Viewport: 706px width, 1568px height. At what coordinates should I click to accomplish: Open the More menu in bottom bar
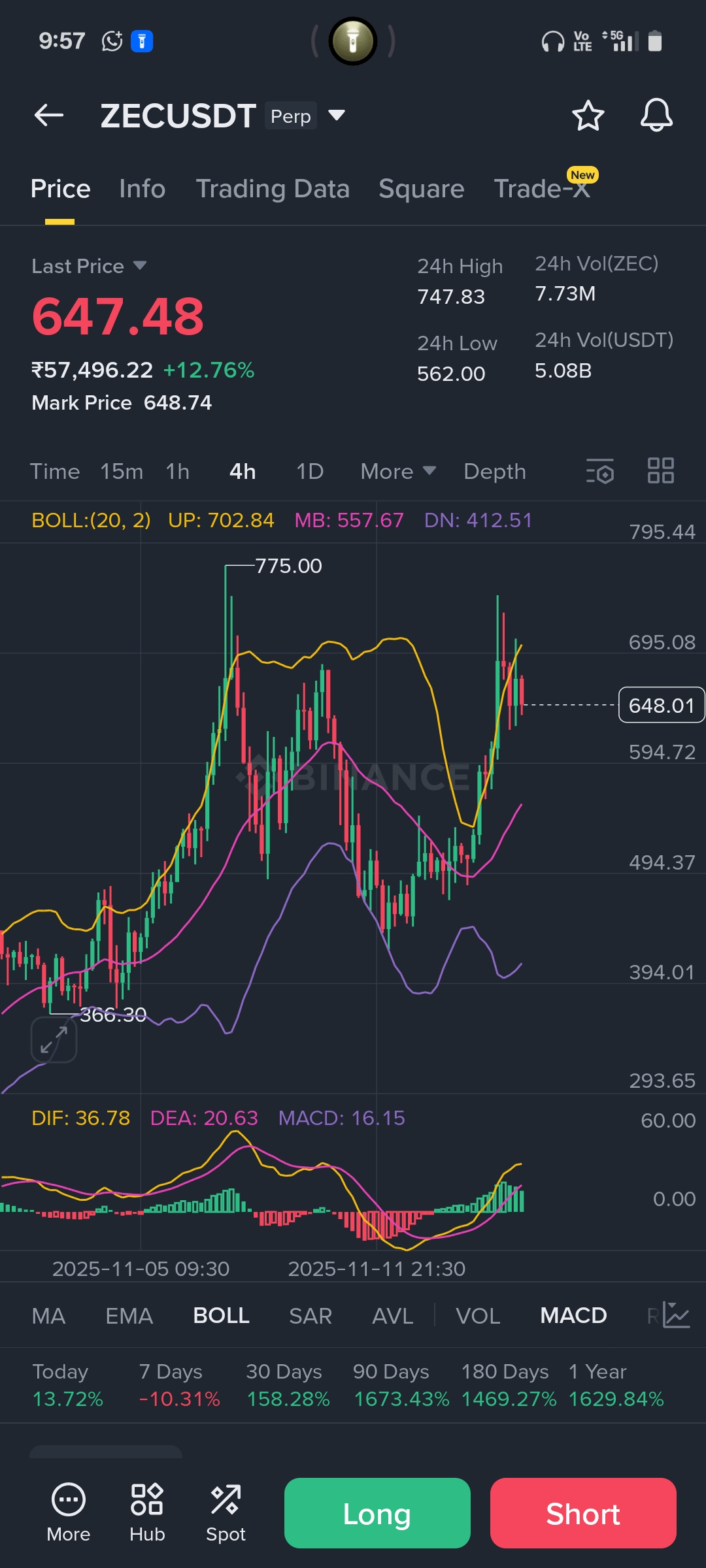[x=69, y=1511]
